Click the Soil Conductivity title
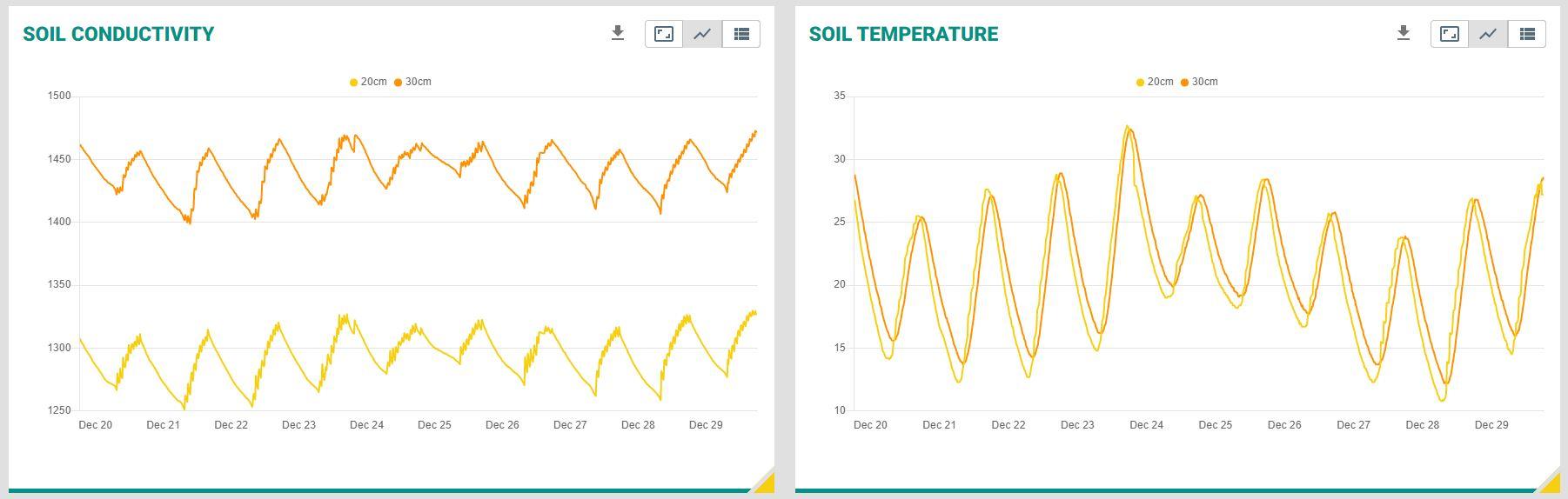The image size is (1568, 499). 118,34
